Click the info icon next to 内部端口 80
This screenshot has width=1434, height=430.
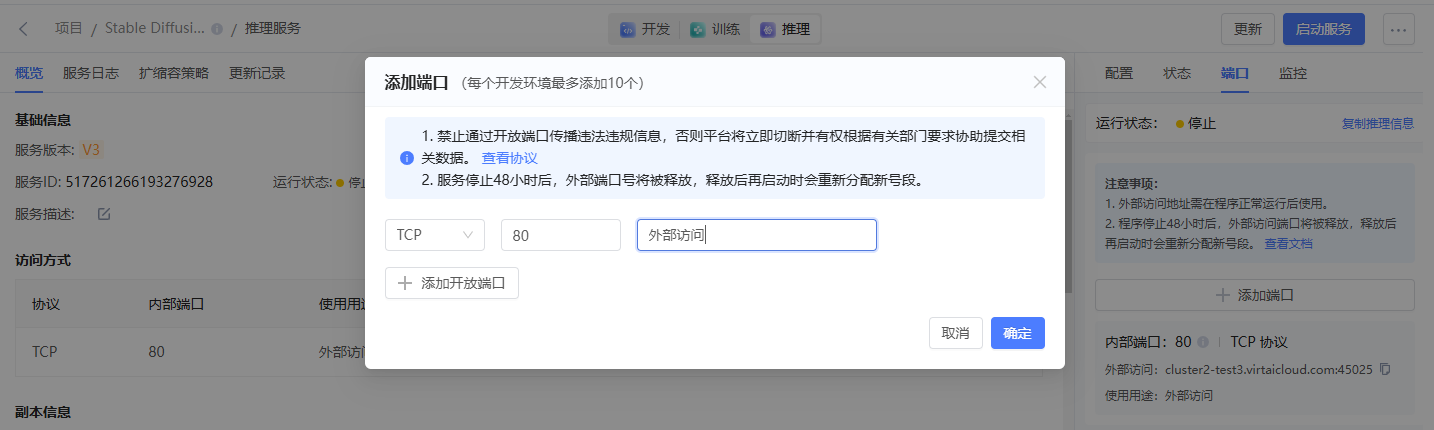(x=1203, y=342)
